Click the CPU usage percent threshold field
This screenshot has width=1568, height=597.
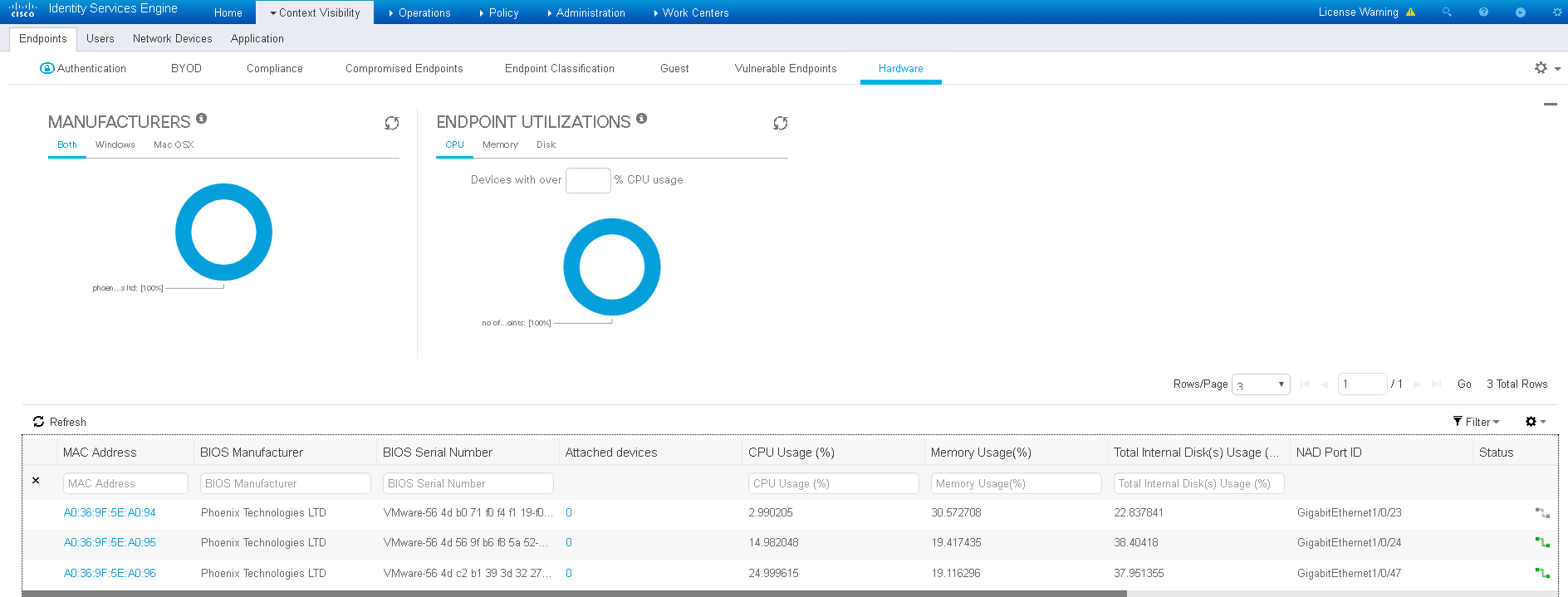click(x=588, y=180)
